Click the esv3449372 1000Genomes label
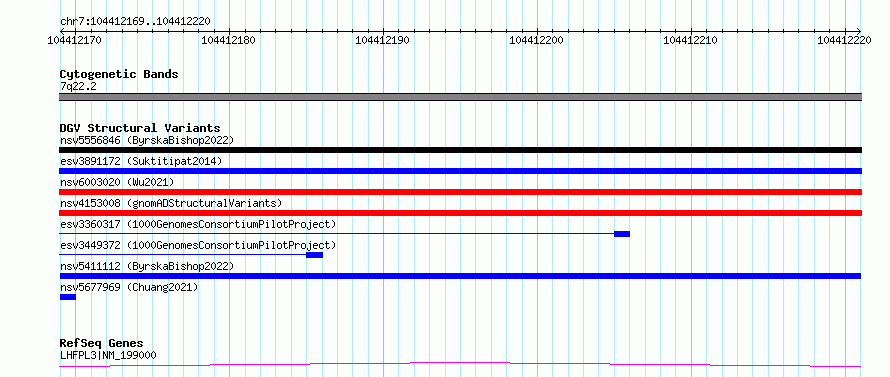Viewport: 890px width, 377px height. click(198, 245)
